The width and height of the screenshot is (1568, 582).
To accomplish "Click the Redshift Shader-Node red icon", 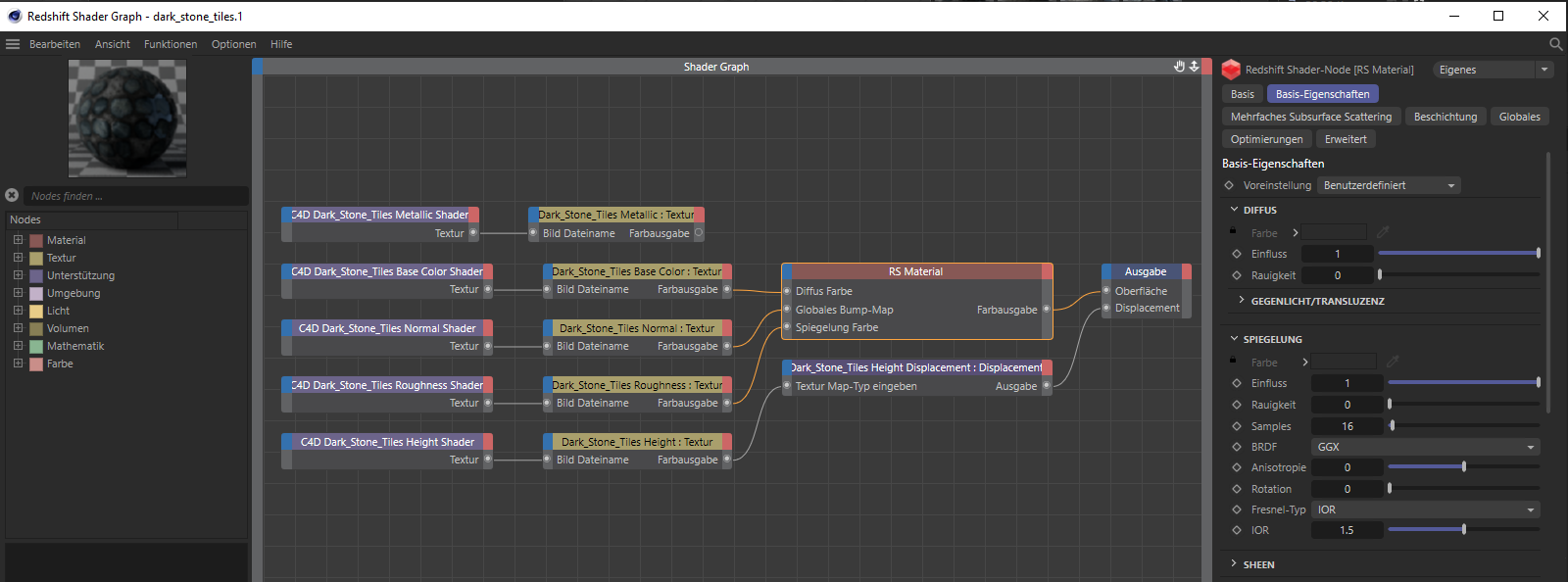I will [1231, 70].
